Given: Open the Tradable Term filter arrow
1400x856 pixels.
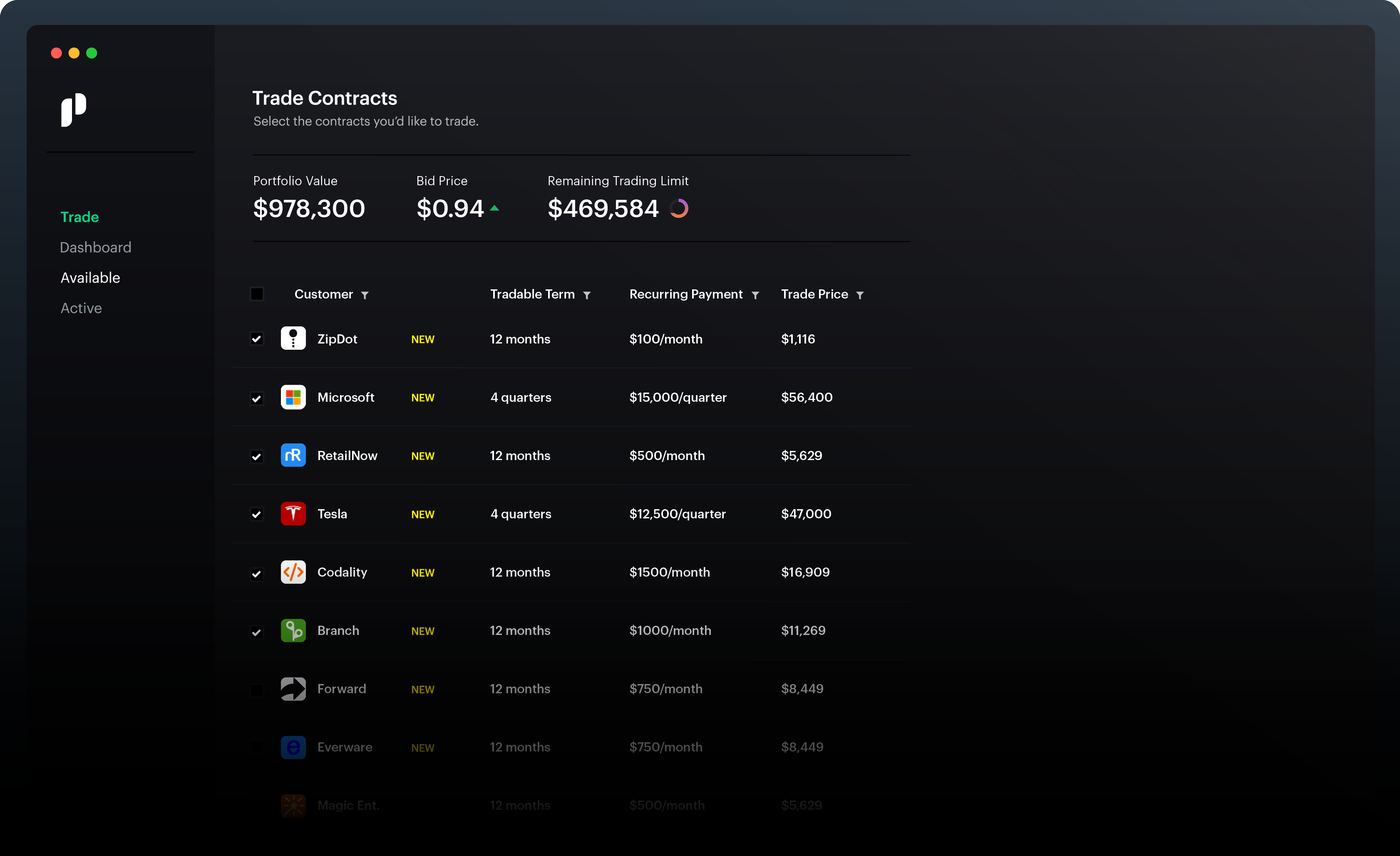Looking at the screenshot, I should point(587,295).
